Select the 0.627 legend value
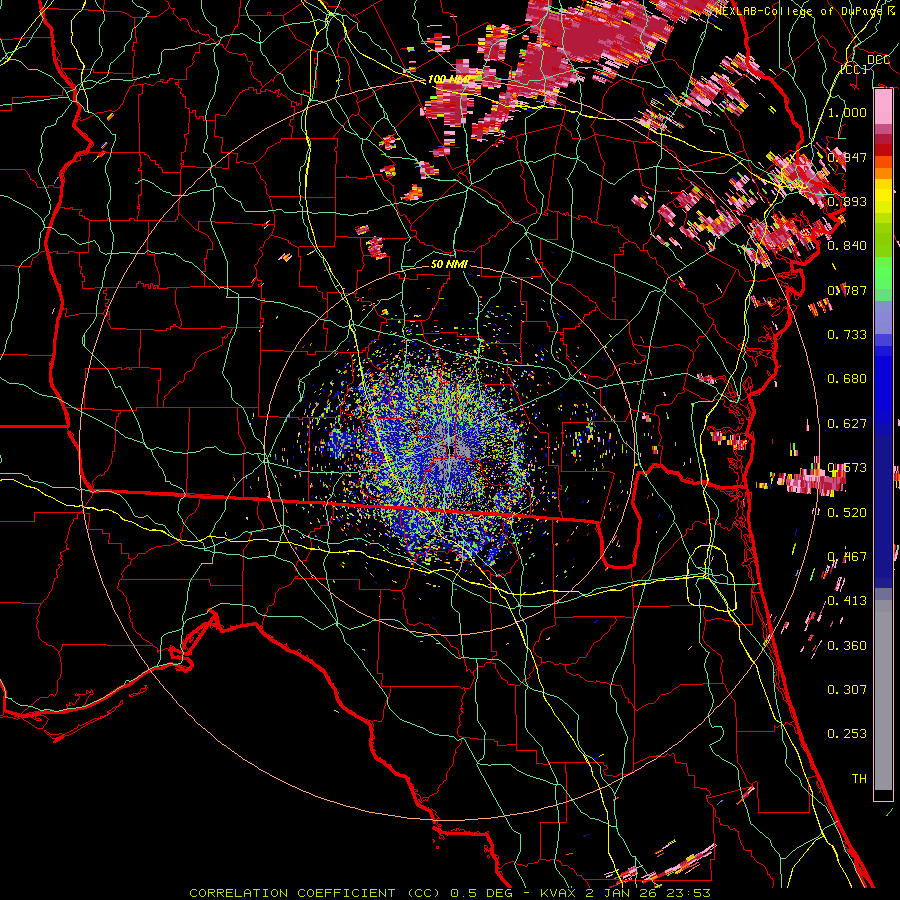The height and width of the screenshot is (900, 900). (x=847, y=424)
